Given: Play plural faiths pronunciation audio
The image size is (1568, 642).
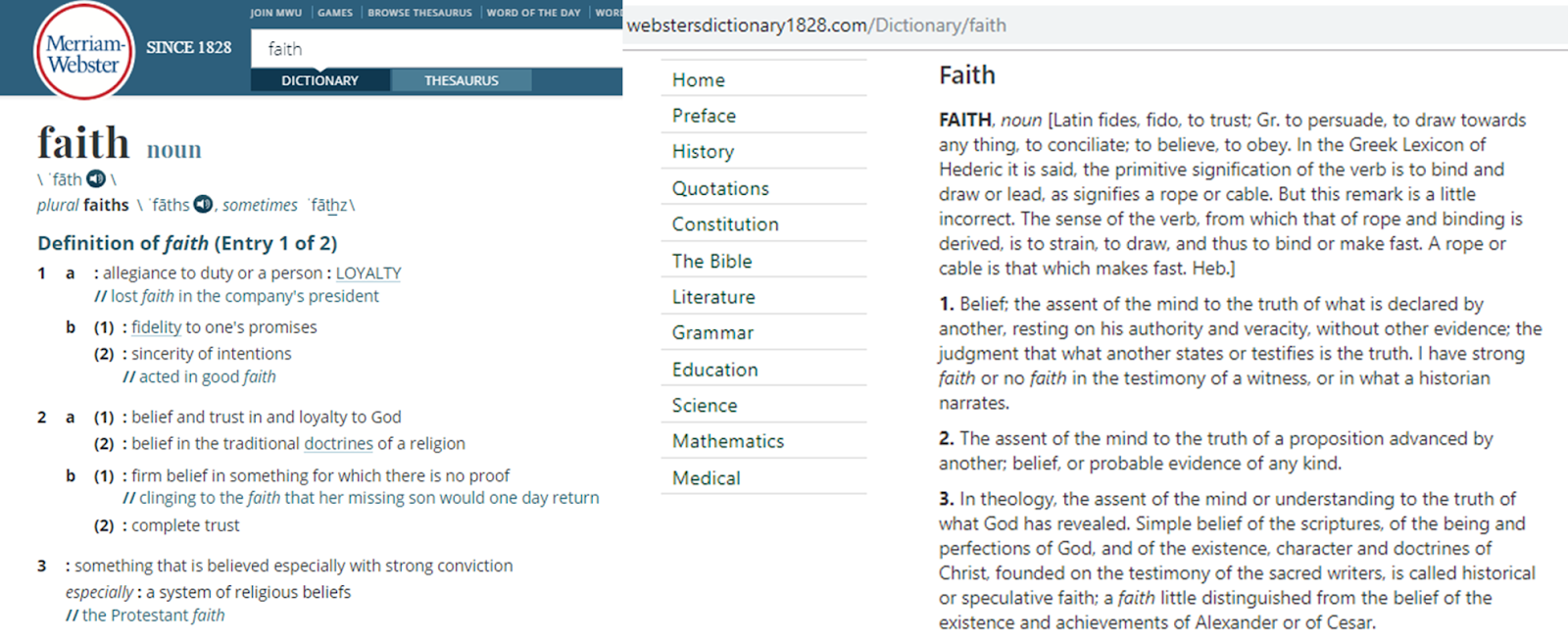Looking at the screenshot, I should pos(203,204).
